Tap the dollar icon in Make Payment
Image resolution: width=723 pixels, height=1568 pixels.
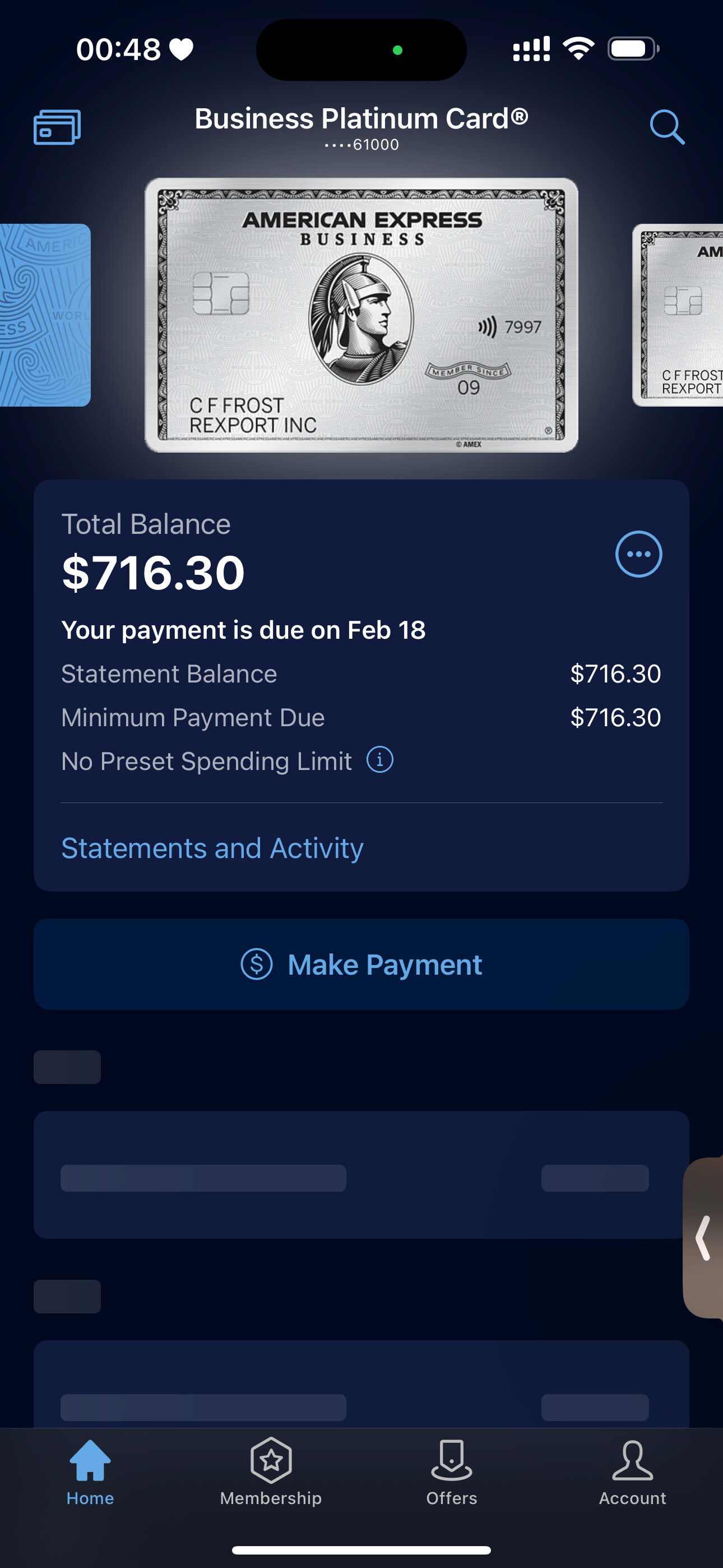256,964
